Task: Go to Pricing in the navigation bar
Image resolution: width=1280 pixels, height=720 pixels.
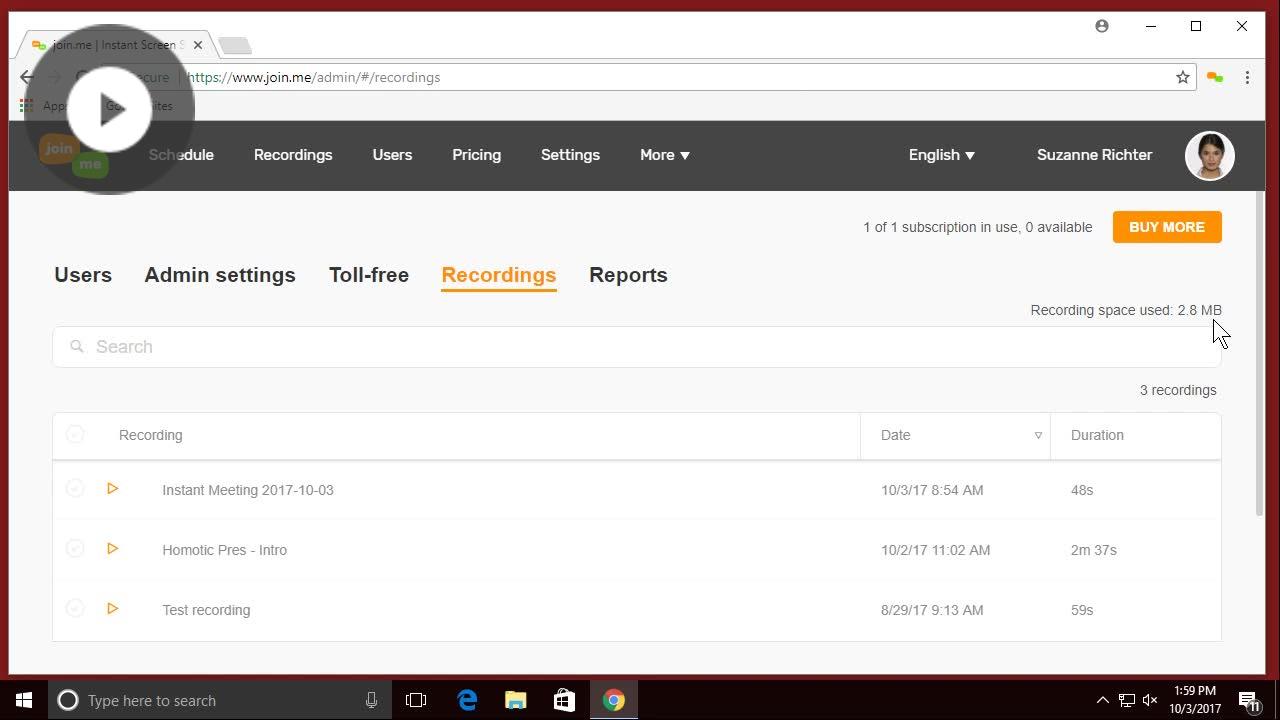Action: tap(476, 155)
